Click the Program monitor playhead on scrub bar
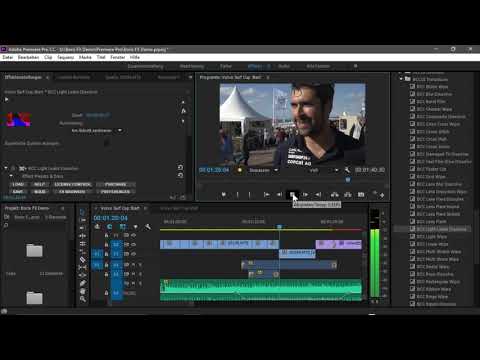Screen dimensions: 480x360 click(348, 180)
